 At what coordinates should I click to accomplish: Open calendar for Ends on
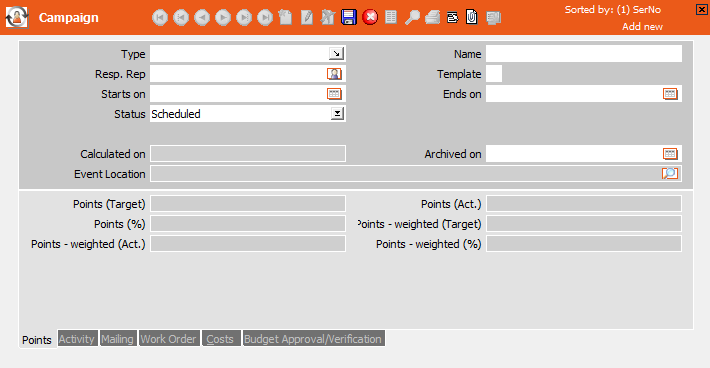[x=670, y=94]
